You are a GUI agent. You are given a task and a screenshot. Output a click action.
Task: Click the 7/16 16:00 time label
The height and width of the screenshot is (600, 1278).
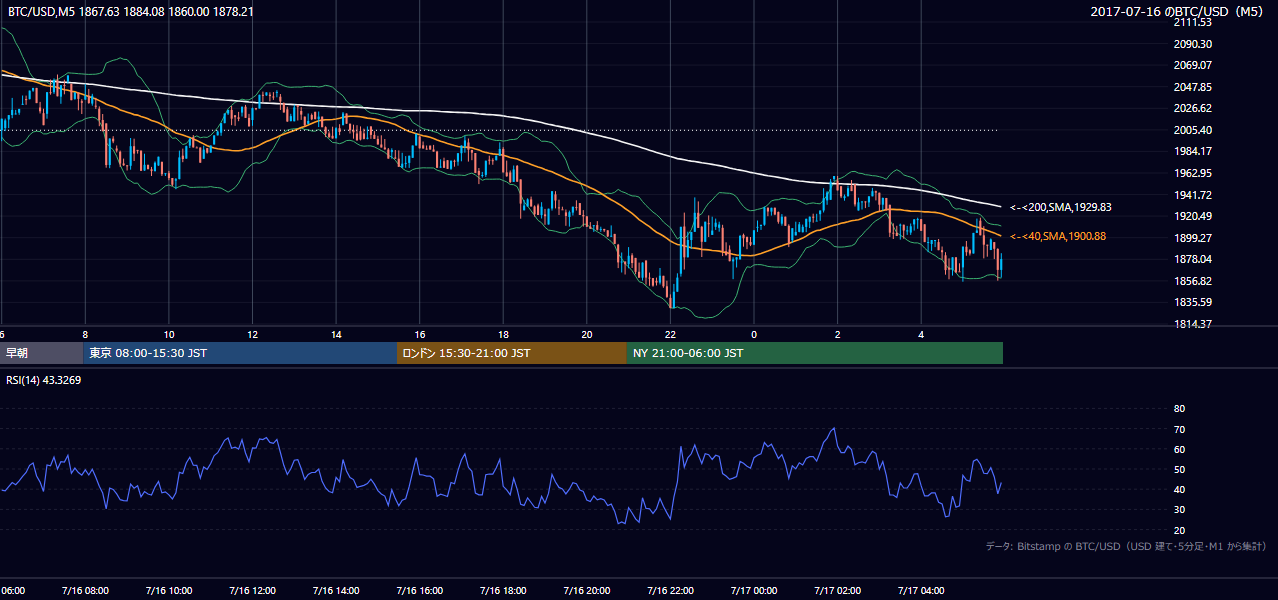(x=419, y=591)
